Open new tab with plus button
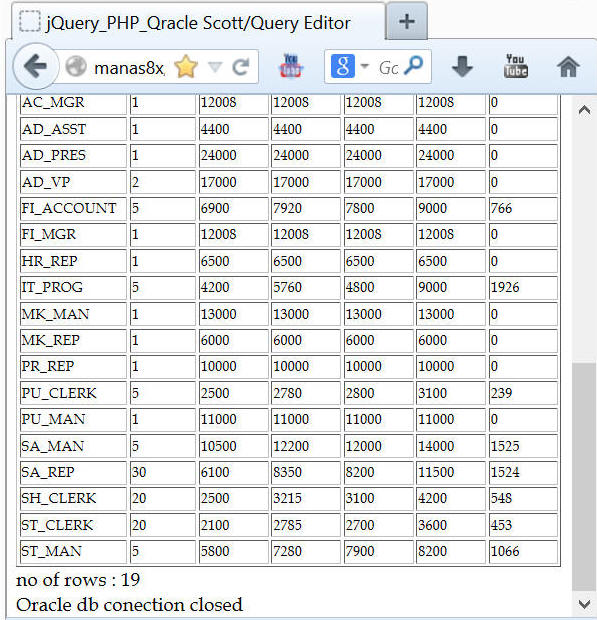Image resolution: width=597 pixels, height=620 pixels. pos(406,21)
